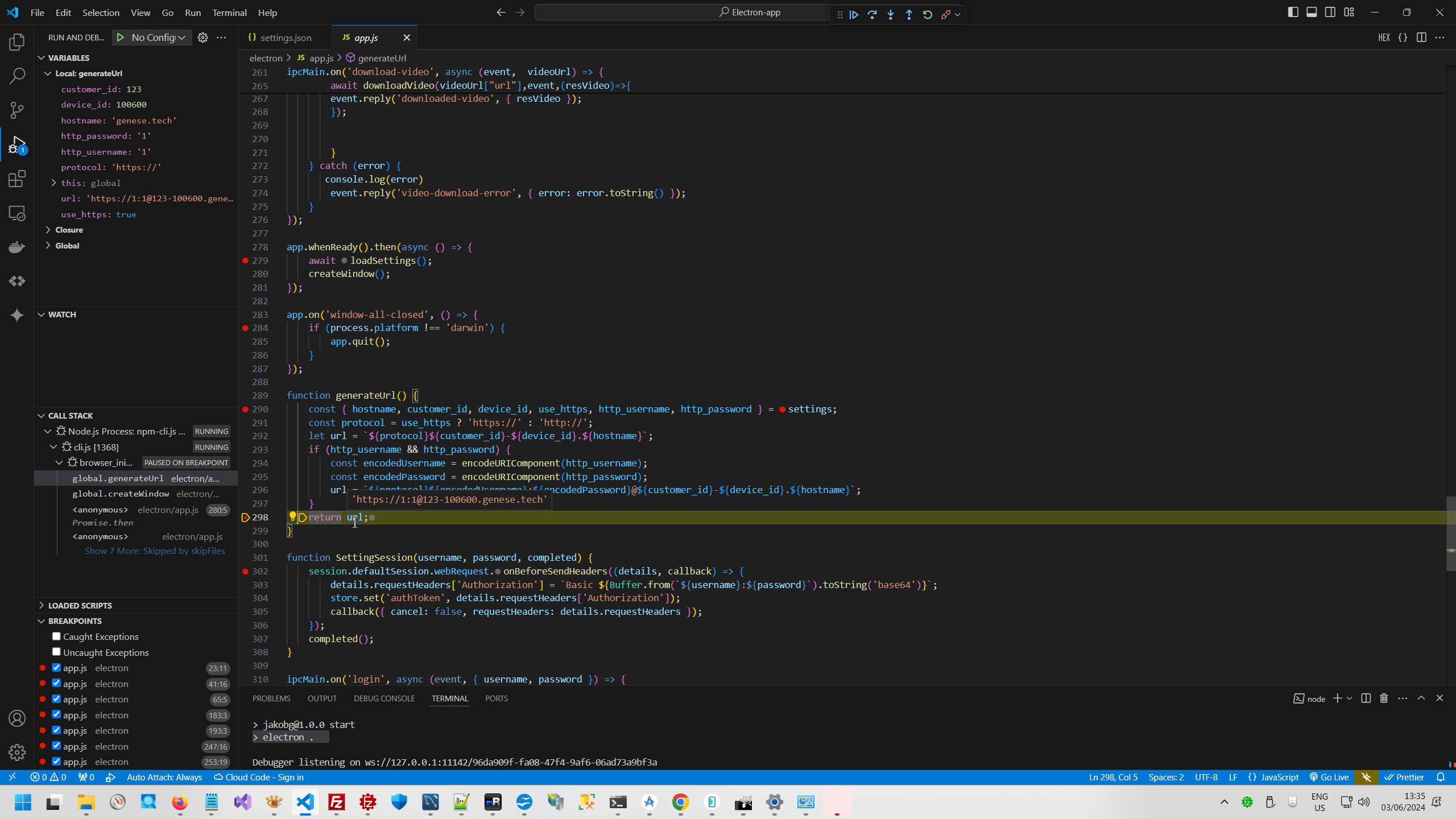The width and height of the screenshot is (1456, 819).
Task: Click the Go Live status bar button
Action: tap(1329, 777)
